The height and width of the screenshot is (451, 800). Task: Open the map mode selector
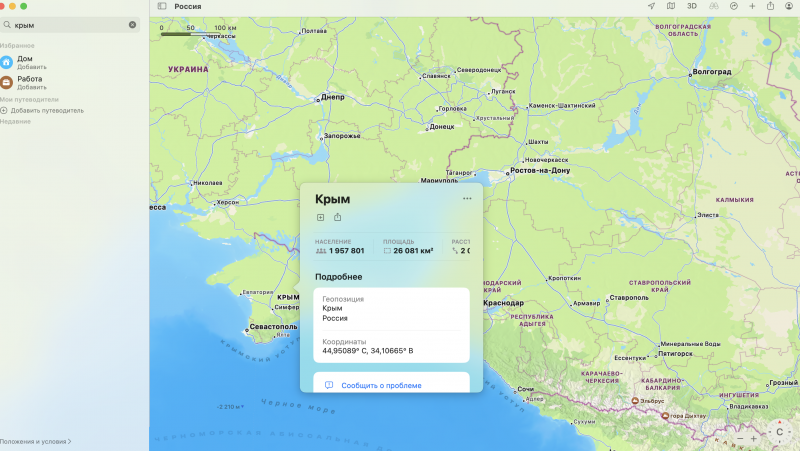point(670,6)
